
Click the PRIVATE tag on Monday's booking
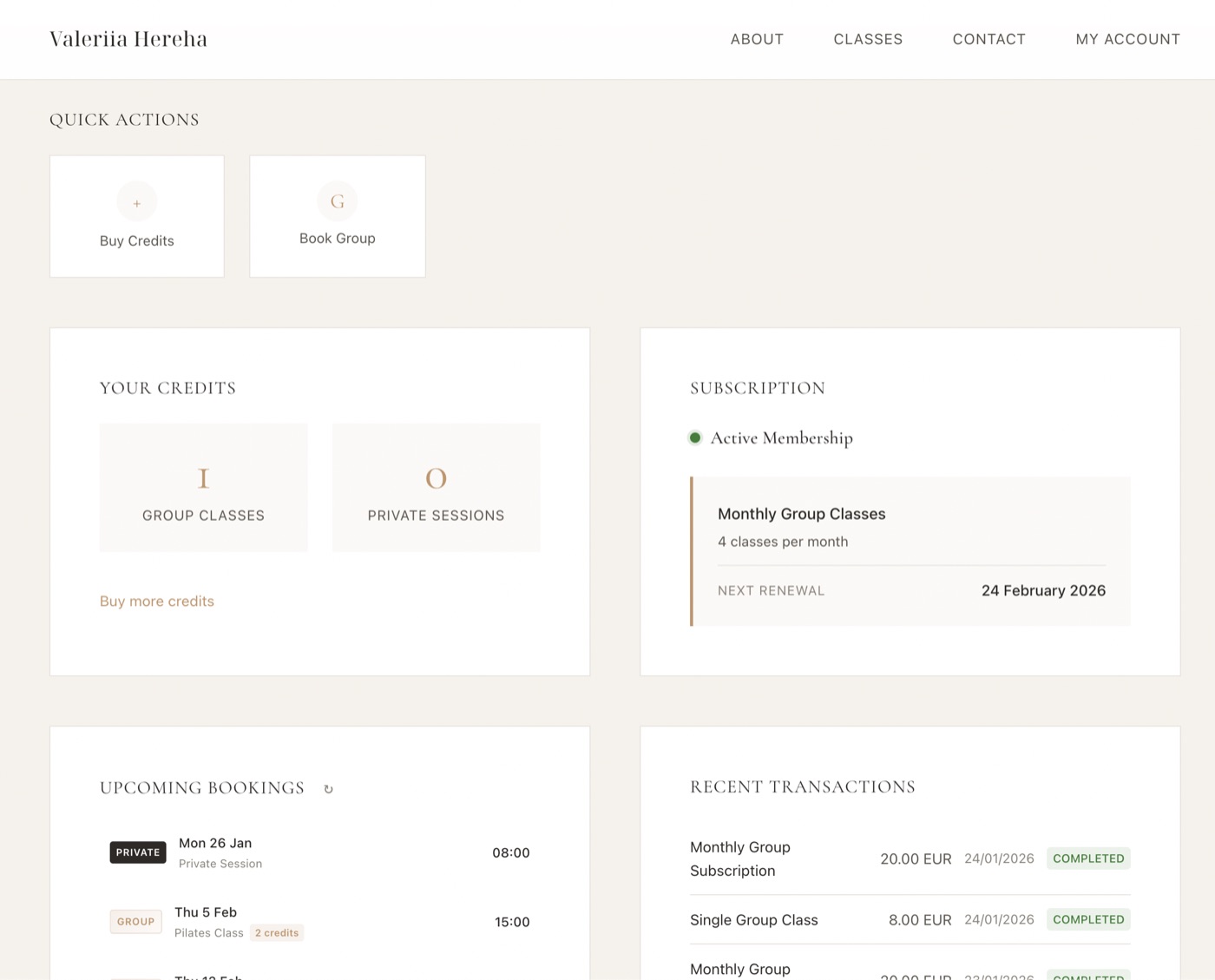138,852
